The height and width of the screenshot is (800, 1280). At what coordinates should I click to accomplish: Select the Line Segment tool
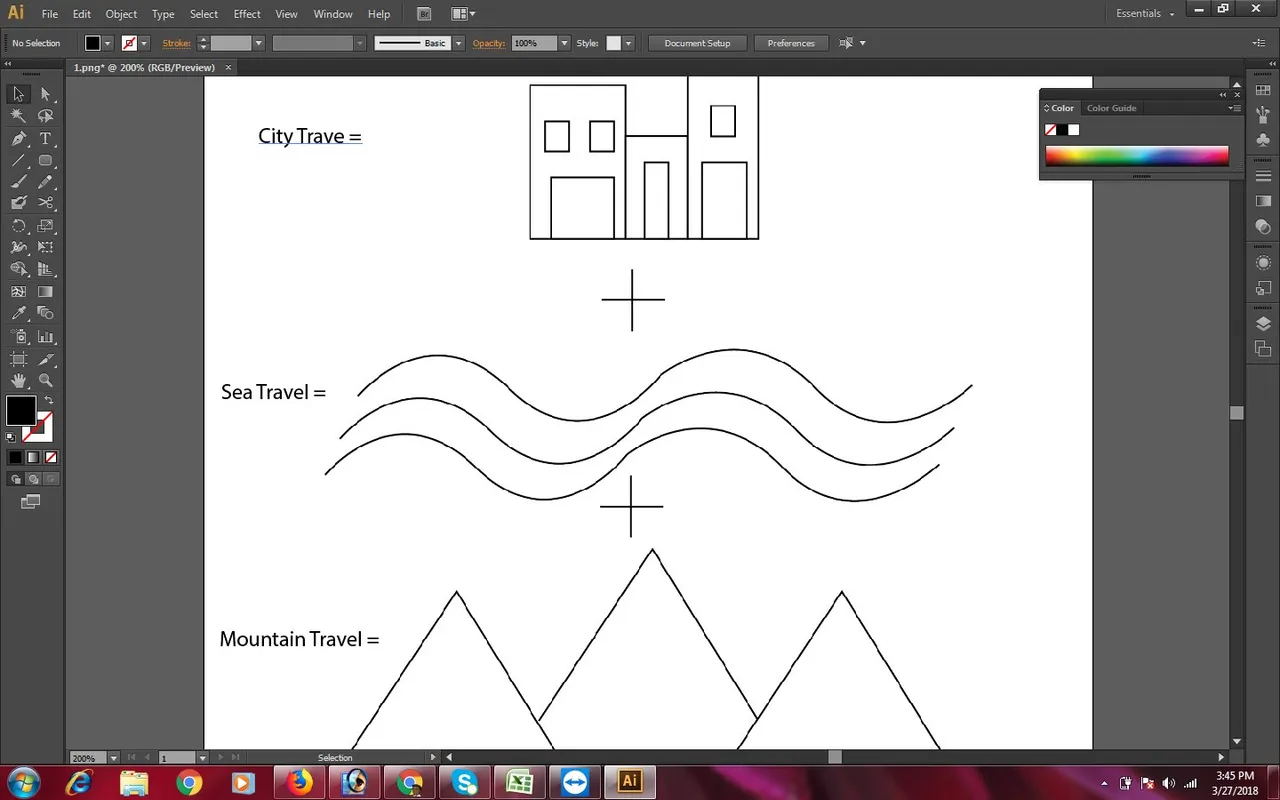(x=18, y=161)
